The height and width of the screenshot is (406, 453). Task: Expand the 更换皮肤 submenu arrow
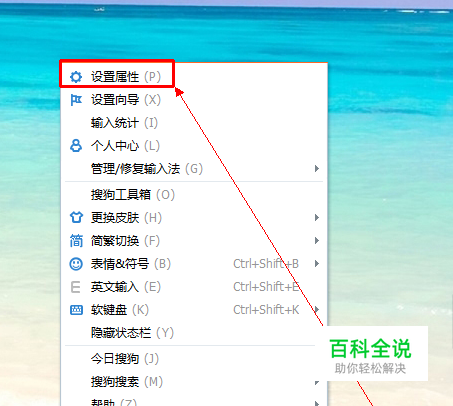[x=317, y=218]
